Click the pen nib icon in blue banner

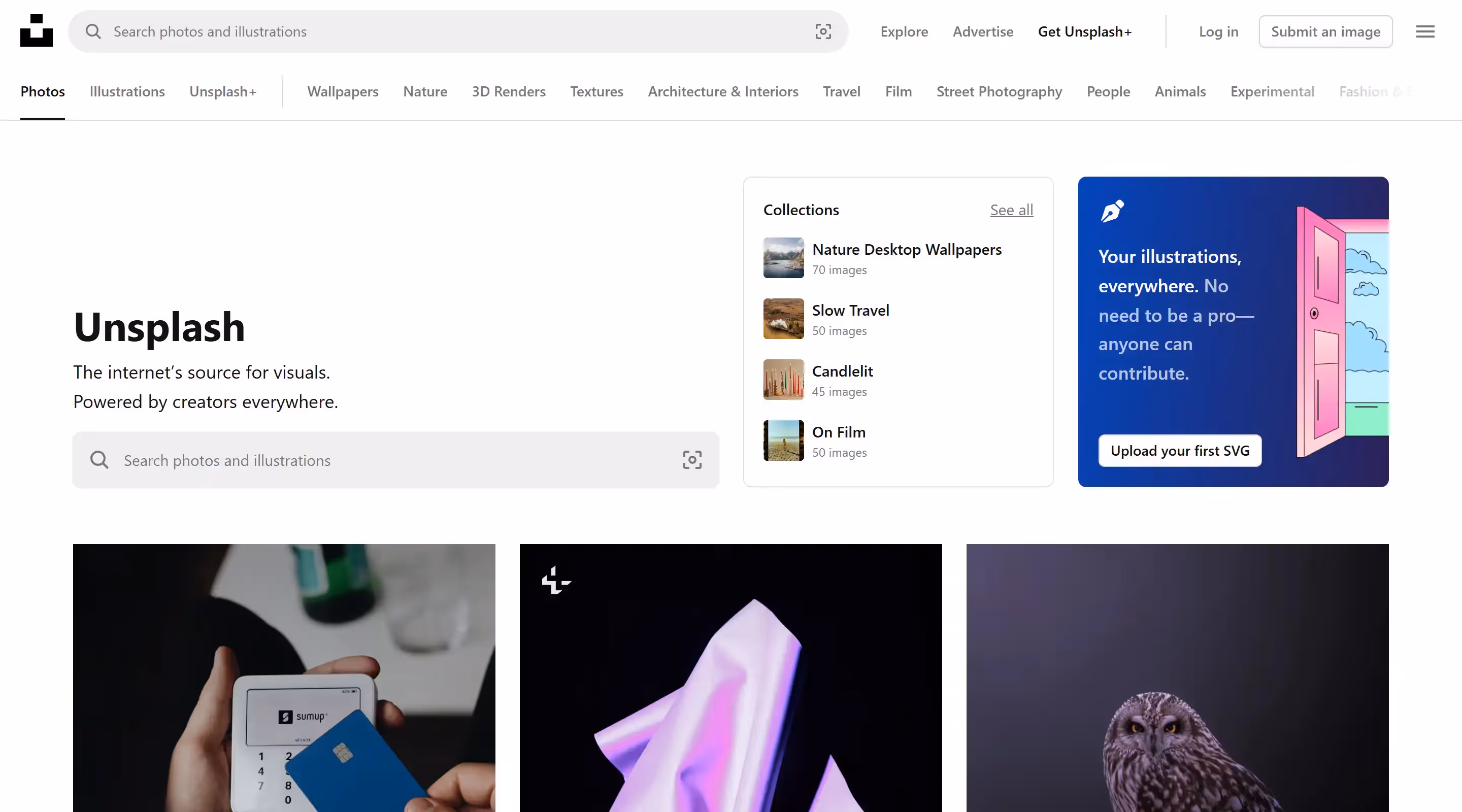pos(1112,211)
